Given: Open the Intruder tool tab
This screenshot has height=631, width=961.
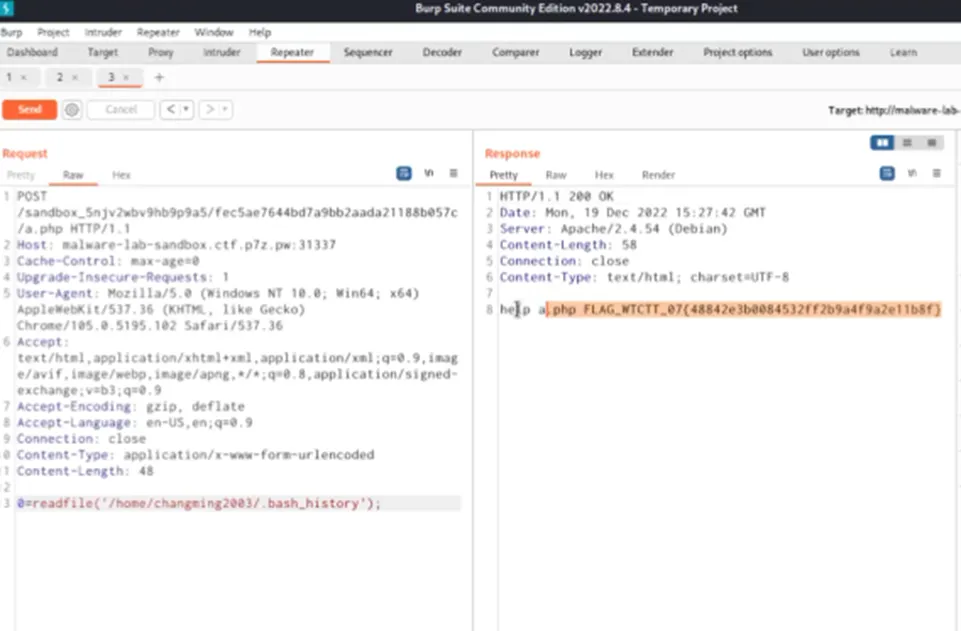Looking at the screenshot, I should [x=222, y=52].
